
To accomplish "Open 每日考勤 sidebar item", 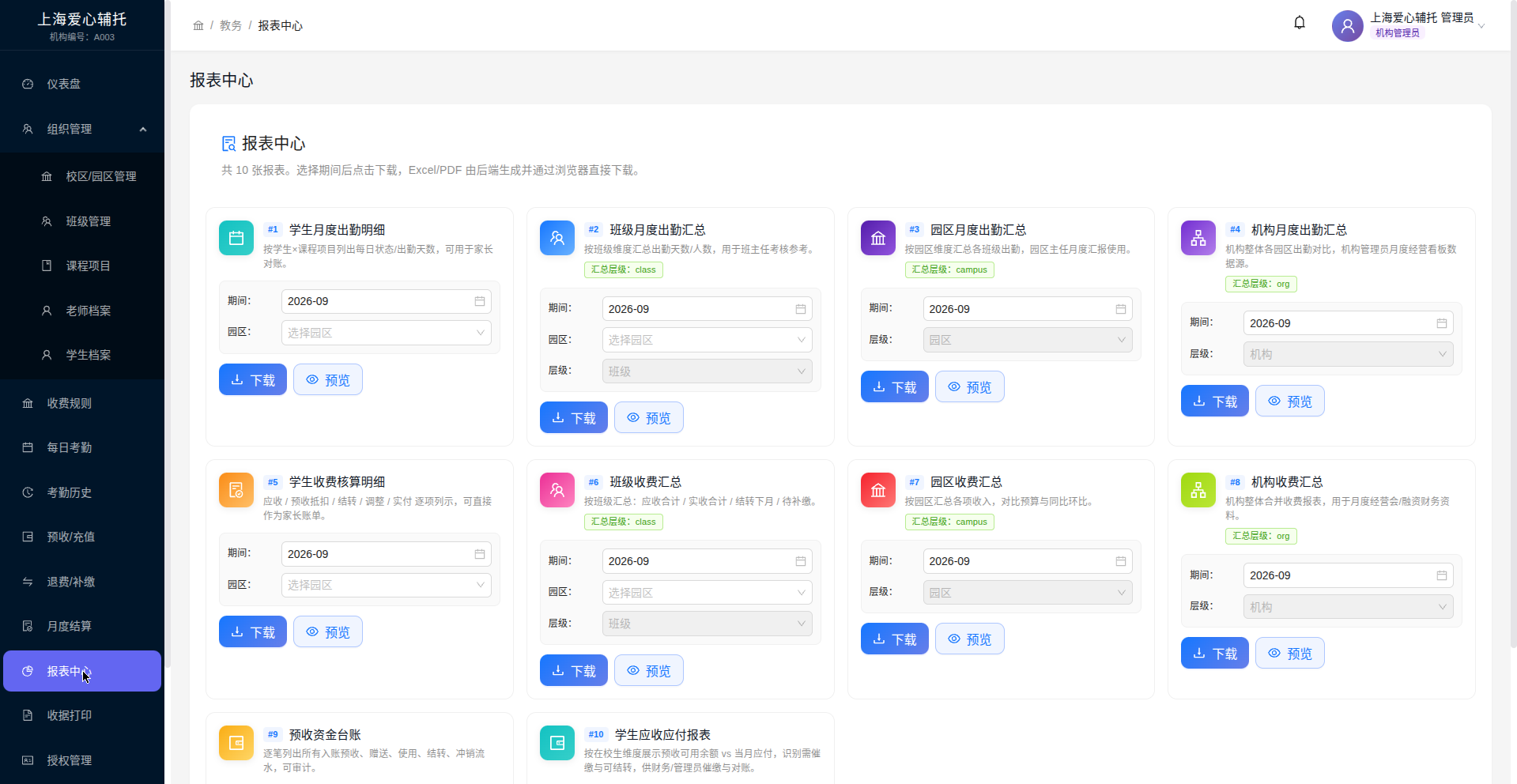I will [x=82, y=447].
